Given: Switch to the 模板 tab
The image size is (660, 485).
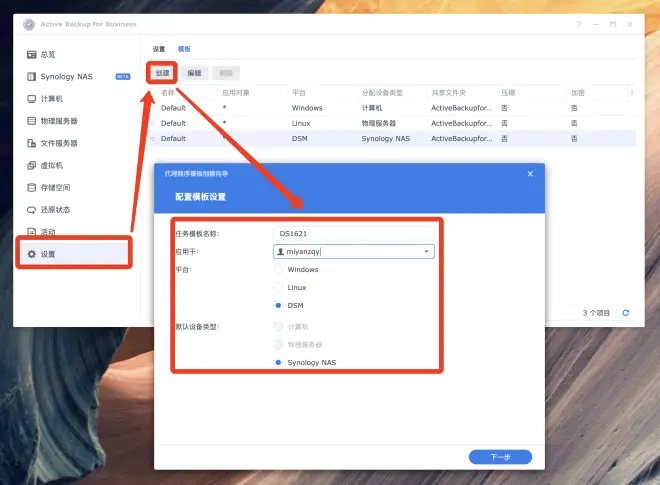Looking at the screenshot, I should tap(184, 49).
